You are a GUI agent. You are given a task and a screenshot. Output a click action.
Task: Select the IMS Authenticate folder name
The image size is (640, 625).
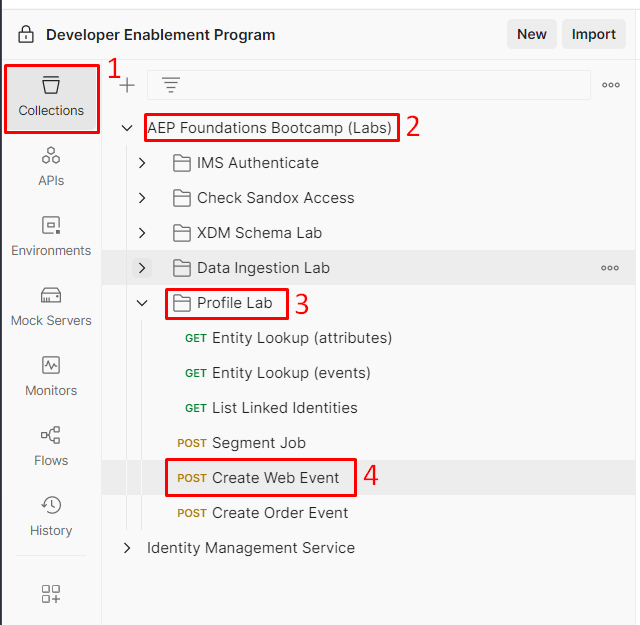click(x=258, y=163)
